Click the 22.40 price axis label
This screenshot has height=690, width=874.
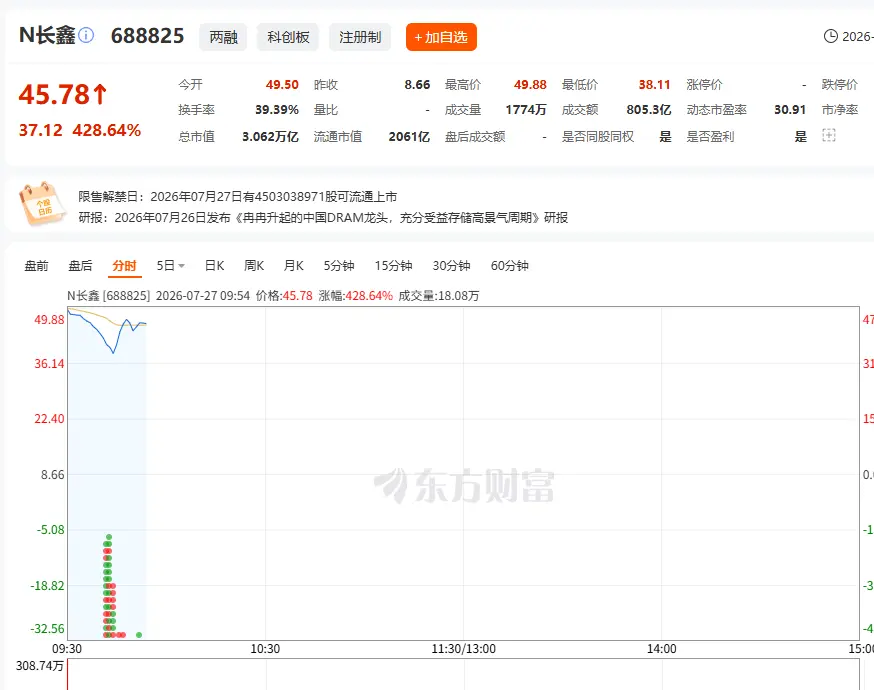(x=49, y=419)
